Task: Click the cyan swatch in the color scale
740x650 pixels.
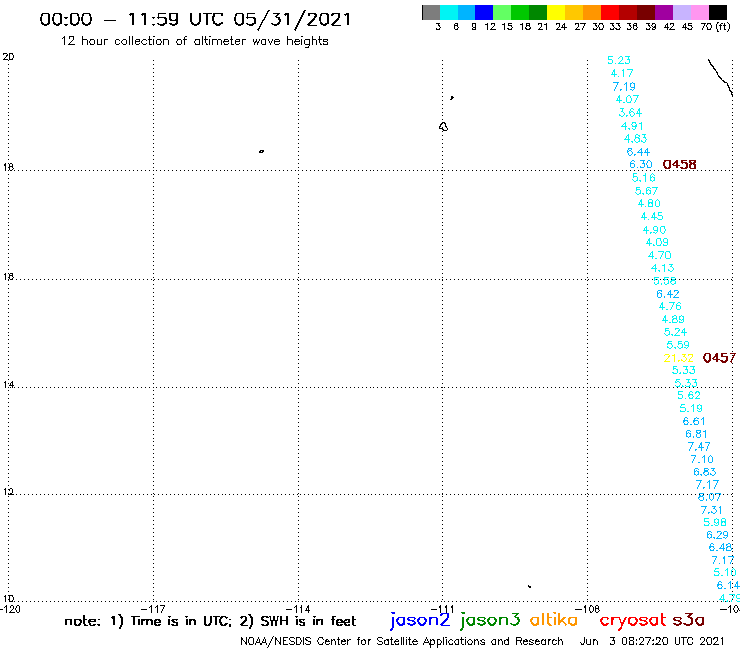Action: (448, 12)
